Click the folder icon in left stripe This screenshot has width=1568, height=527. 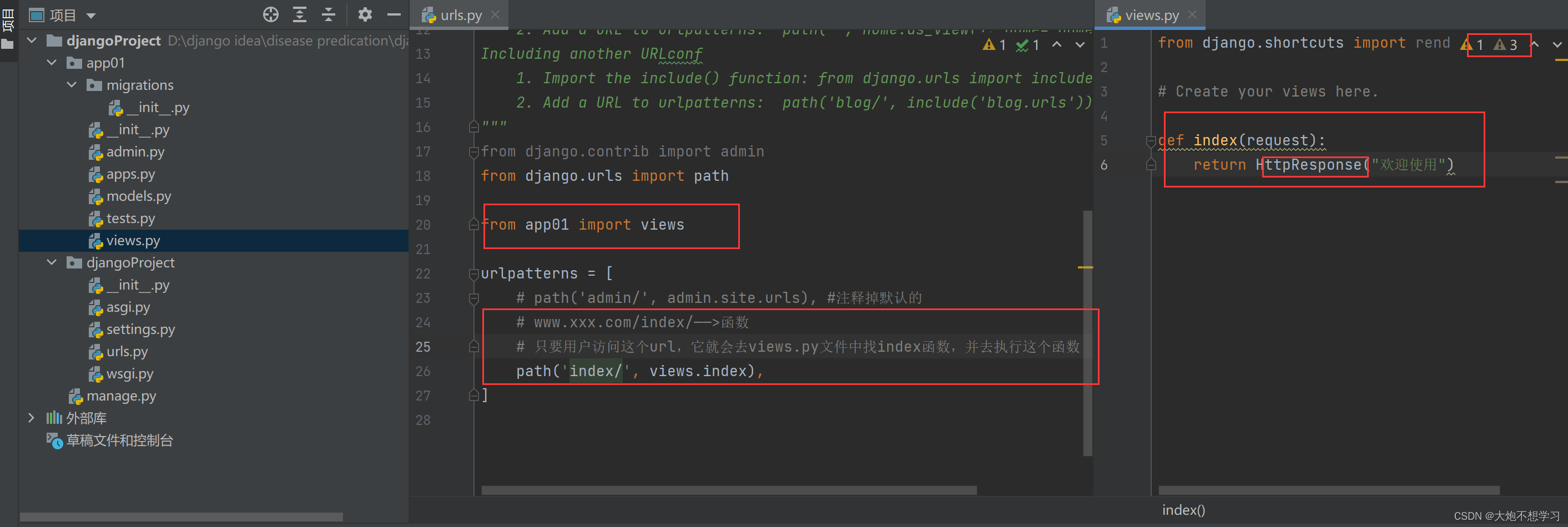point(7,44)
